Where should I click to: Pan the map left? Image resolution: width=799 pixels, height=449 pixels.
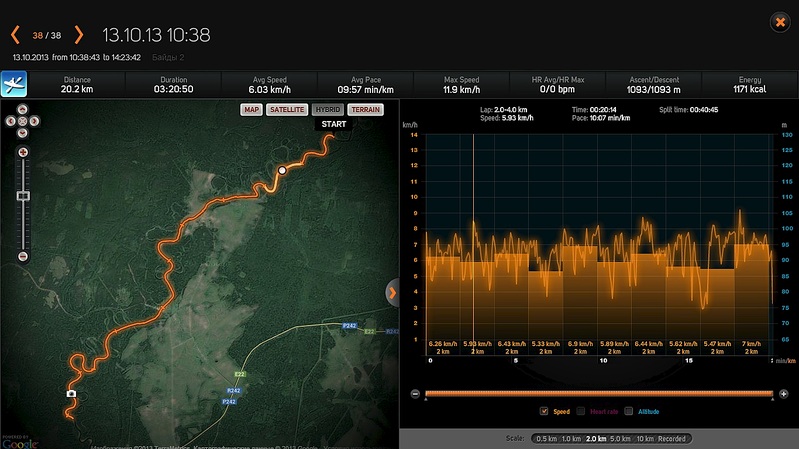tap(11, 121)
